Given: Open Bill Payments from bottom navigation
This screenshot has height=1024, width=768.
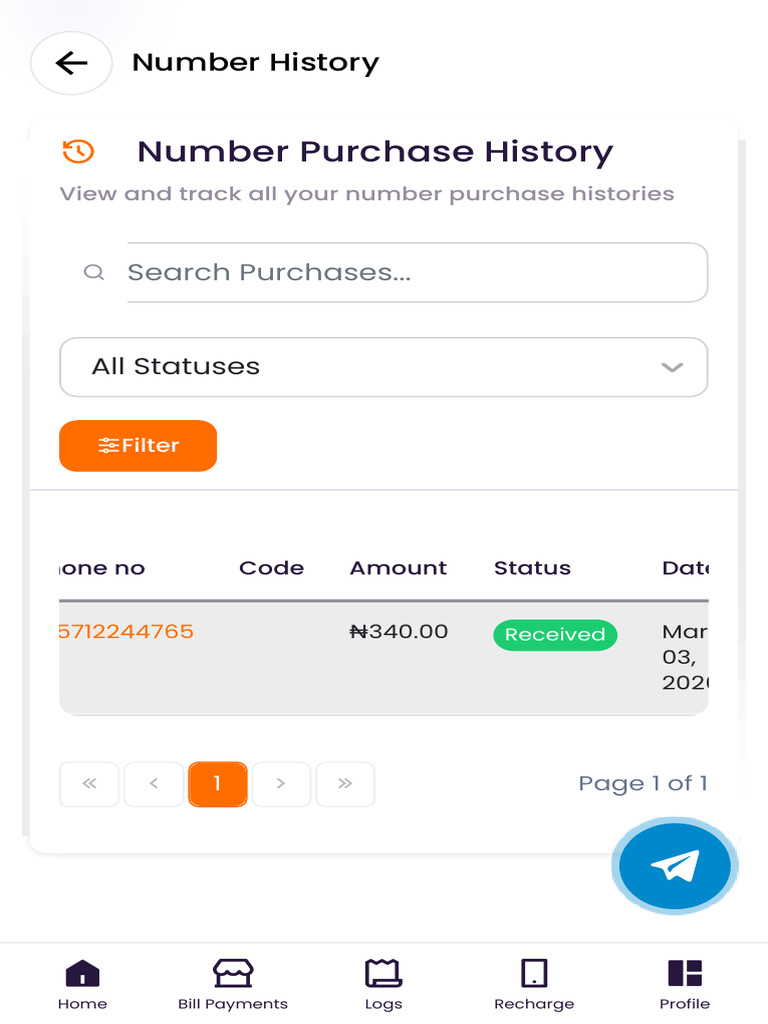Looking at the screenshot, I should [x=232, y=984].
